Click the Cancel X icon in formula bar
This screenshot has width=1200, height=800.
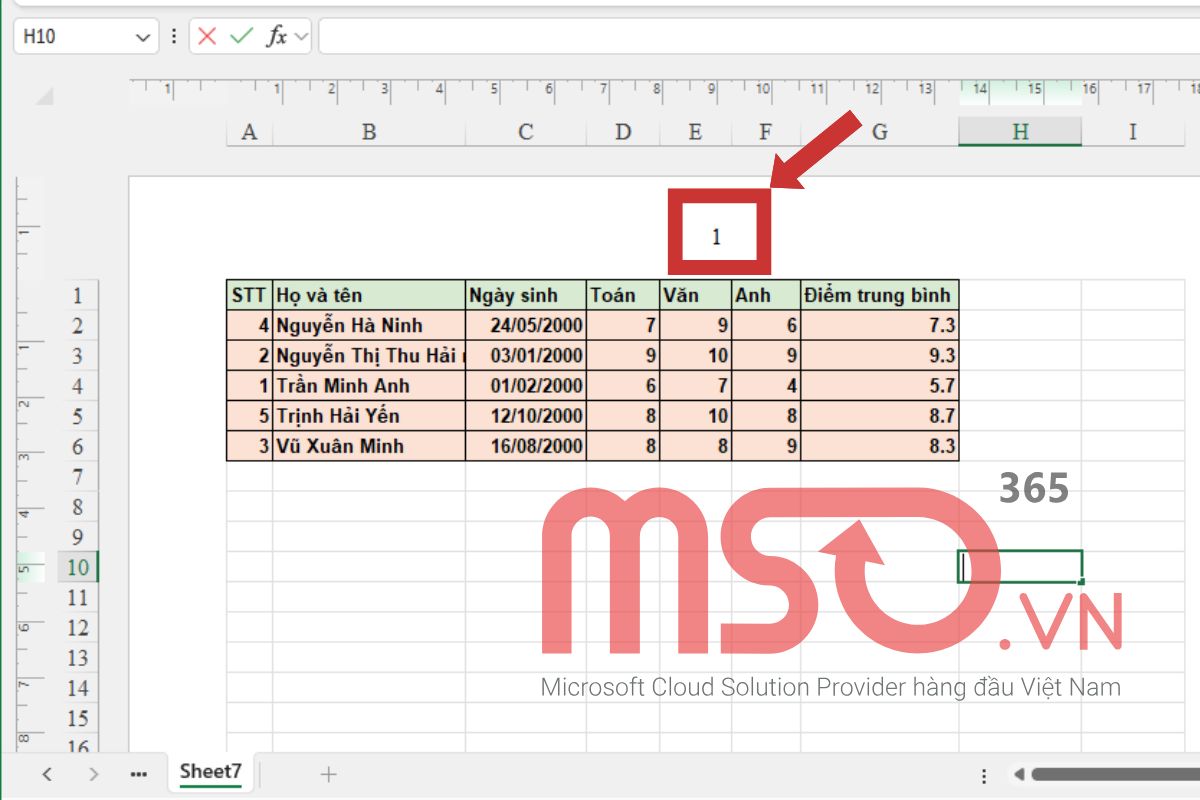point(207,37)
